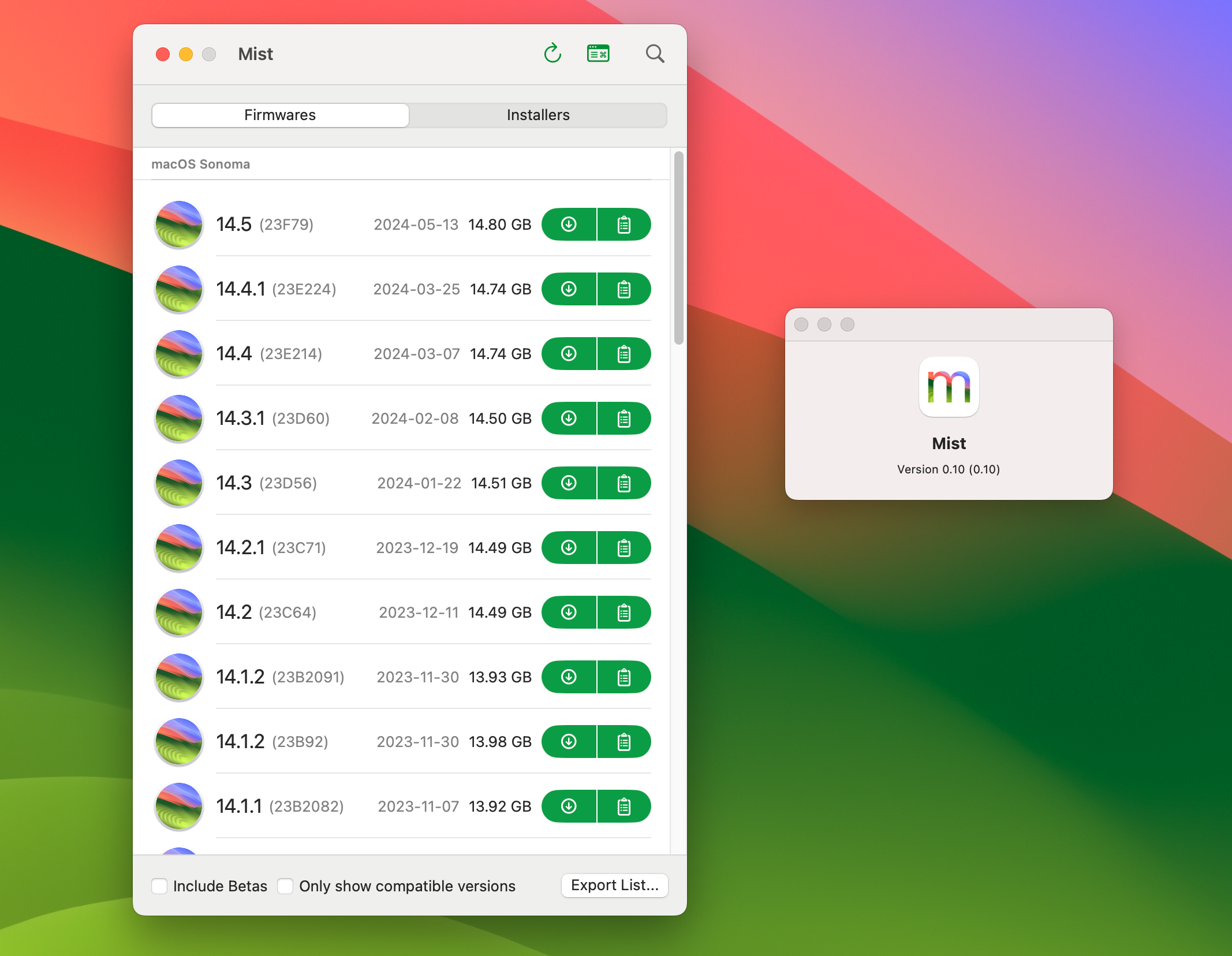Copy clipboard link for 14.4.1 (23E224)

624,289
